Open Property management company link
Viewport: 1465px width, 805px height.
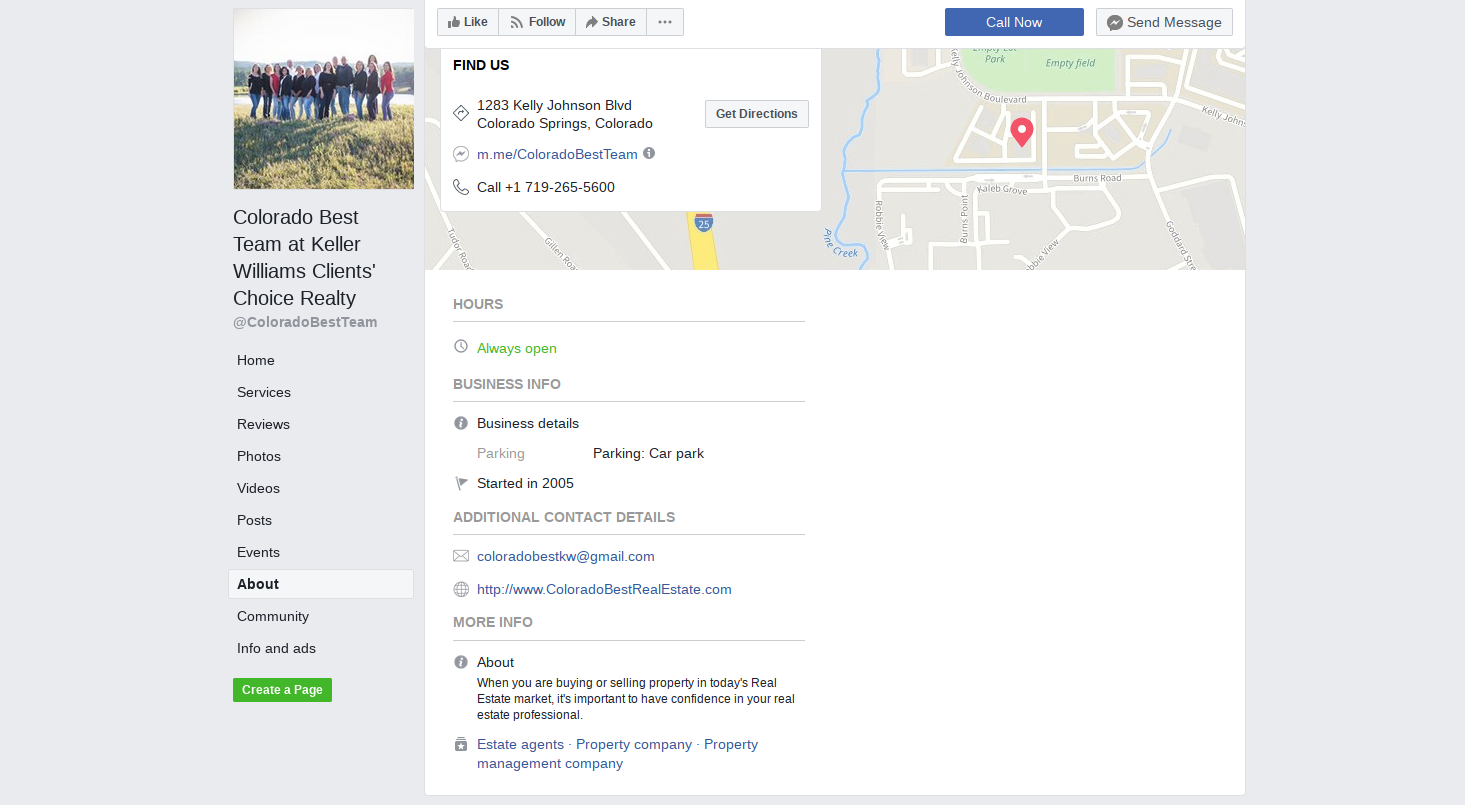[x=617, y=754]
